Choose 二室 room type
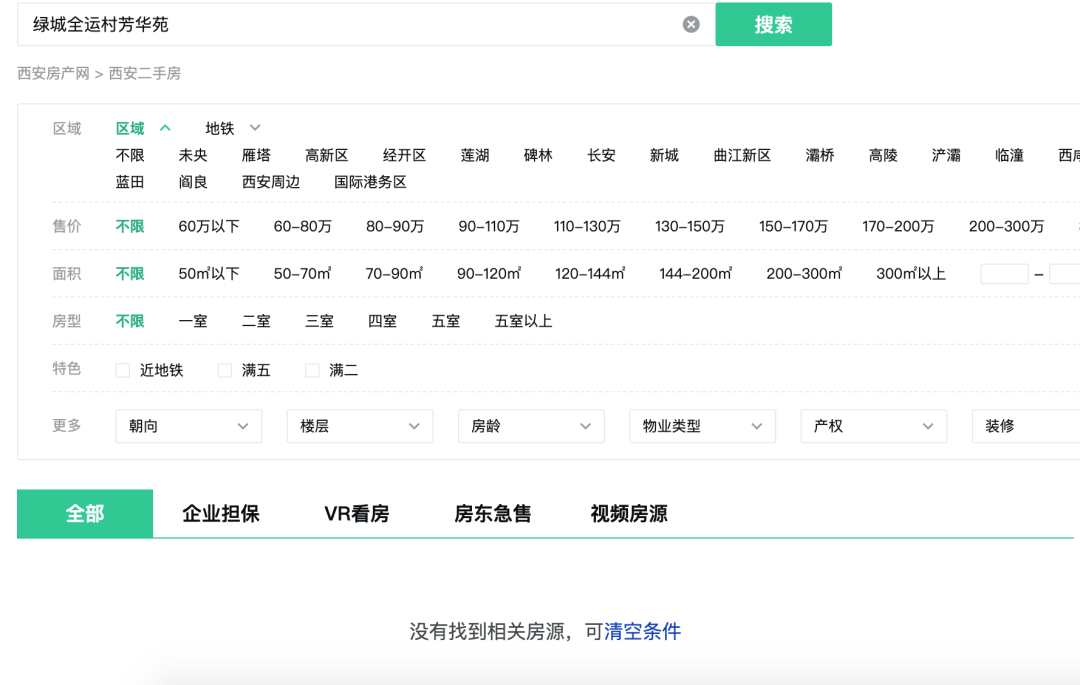The height and width of the screenshot is (685, 1080). coord(256,322)
